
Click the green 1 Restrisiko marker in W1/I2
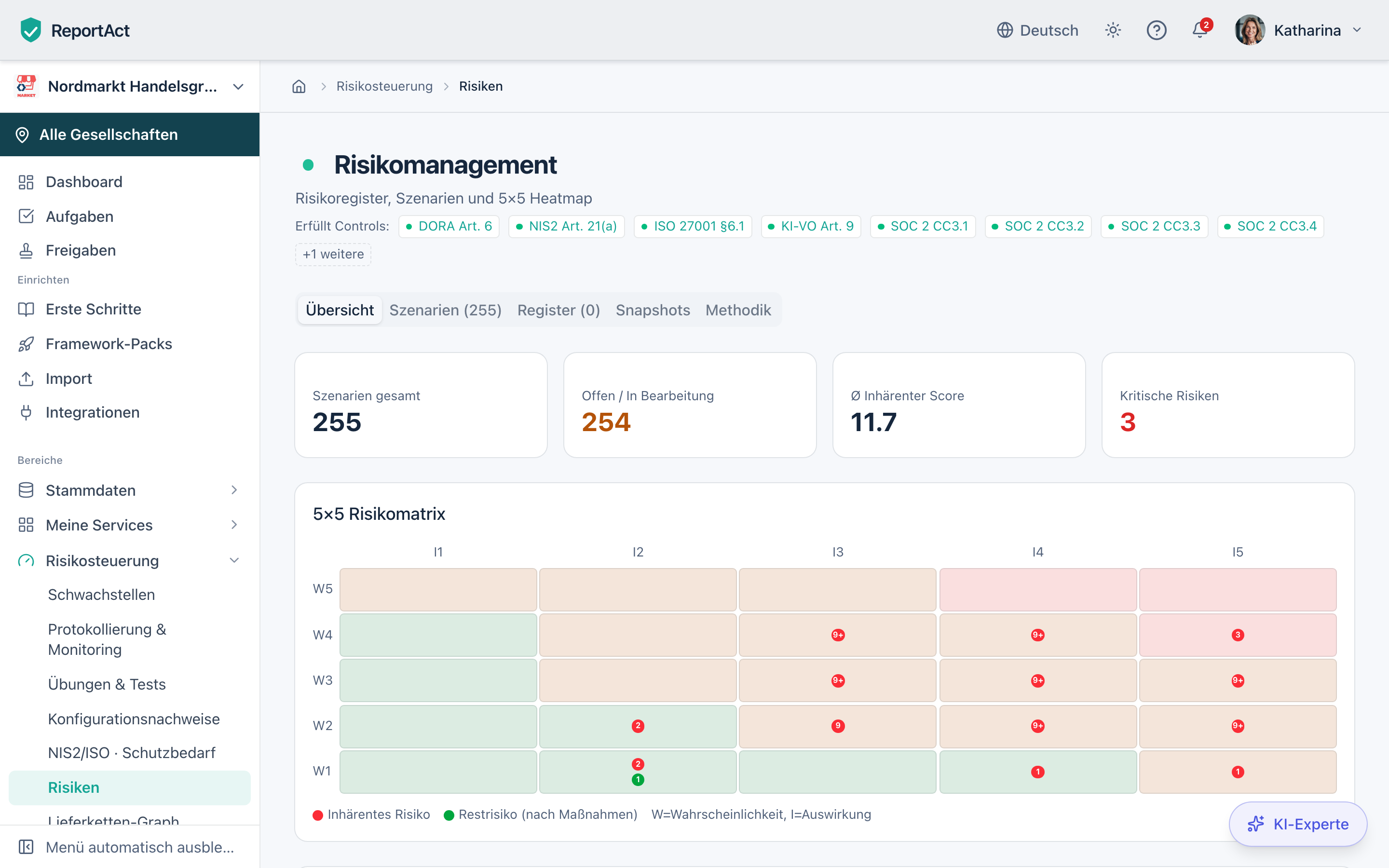coord(638,780)
